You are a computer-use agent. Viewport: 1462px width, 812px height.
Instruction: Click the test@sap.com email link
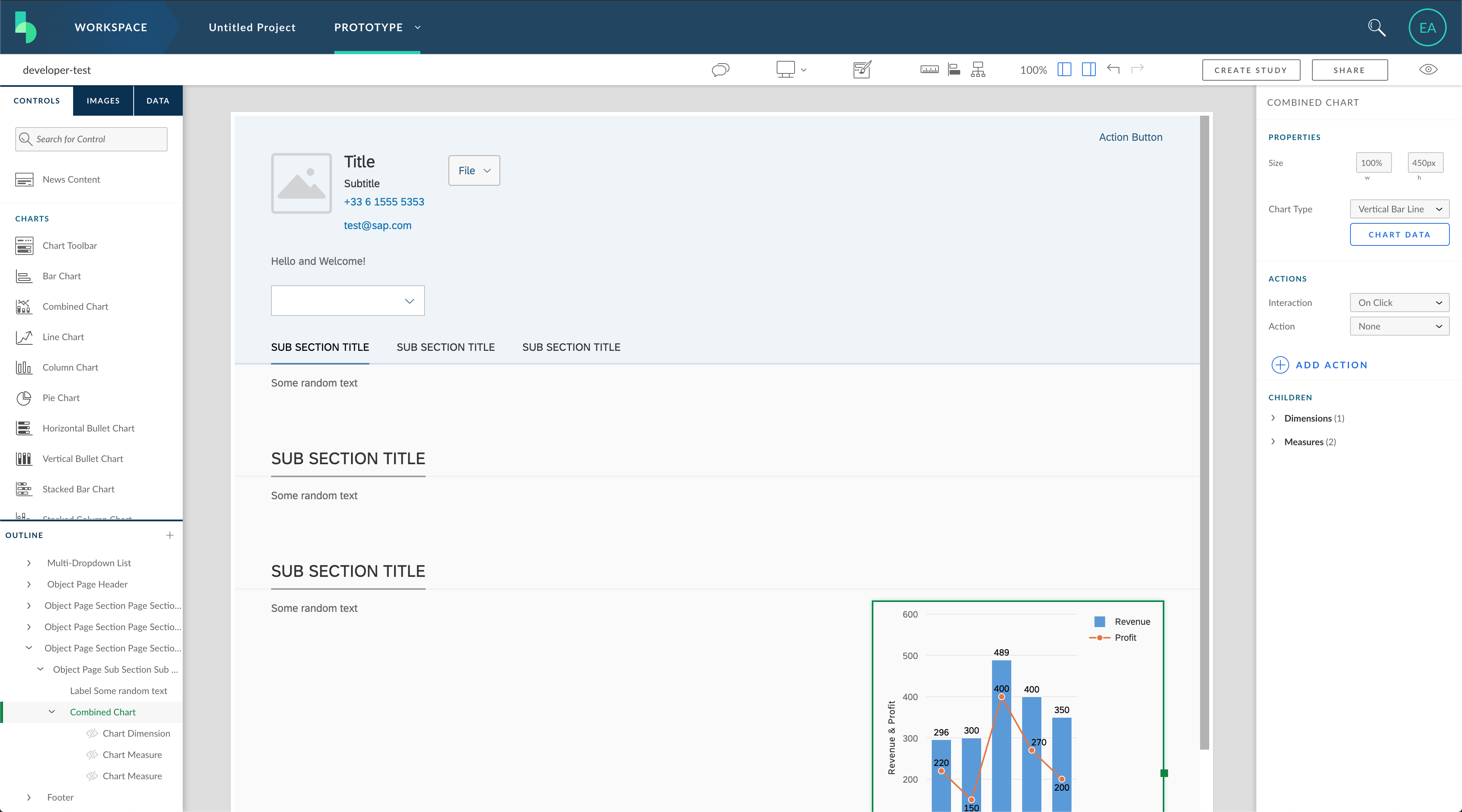coord(377,226)
